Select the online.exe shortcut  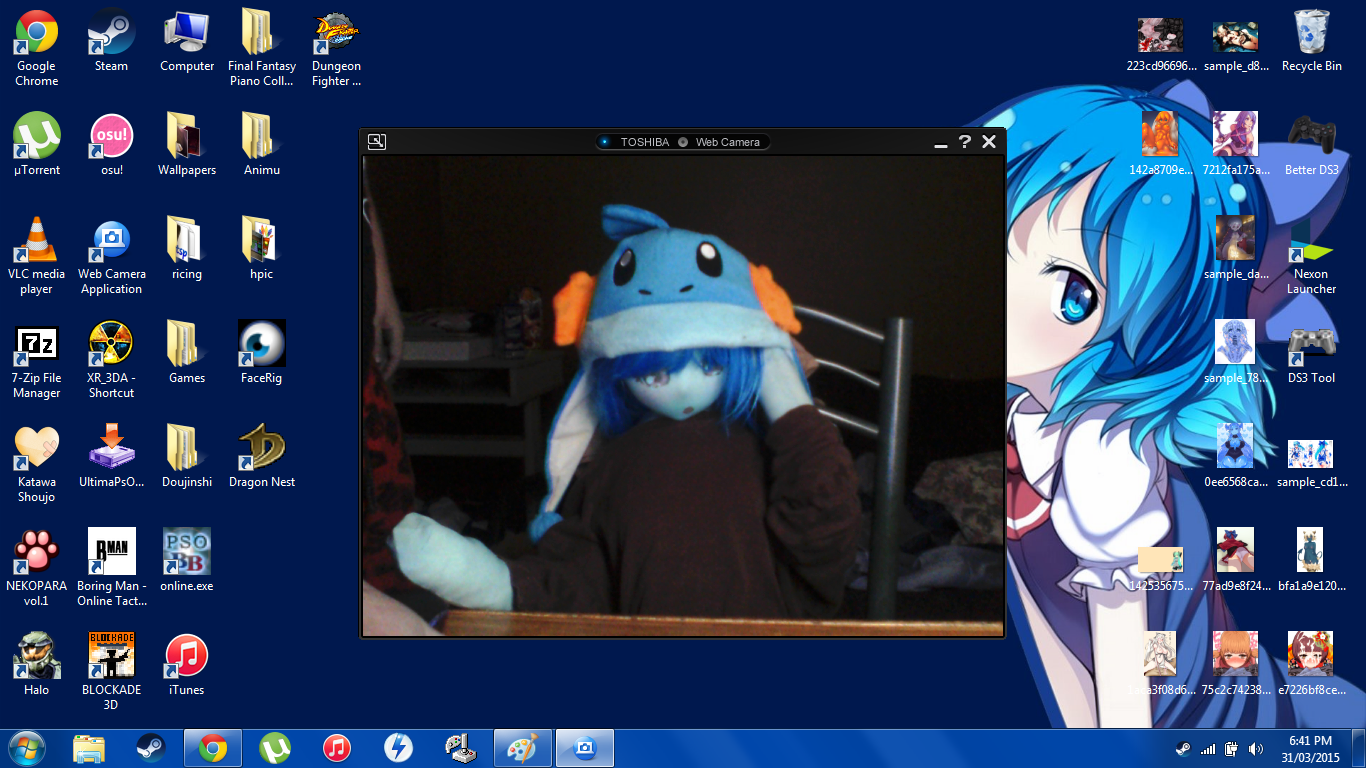click(x=187, y=561)
